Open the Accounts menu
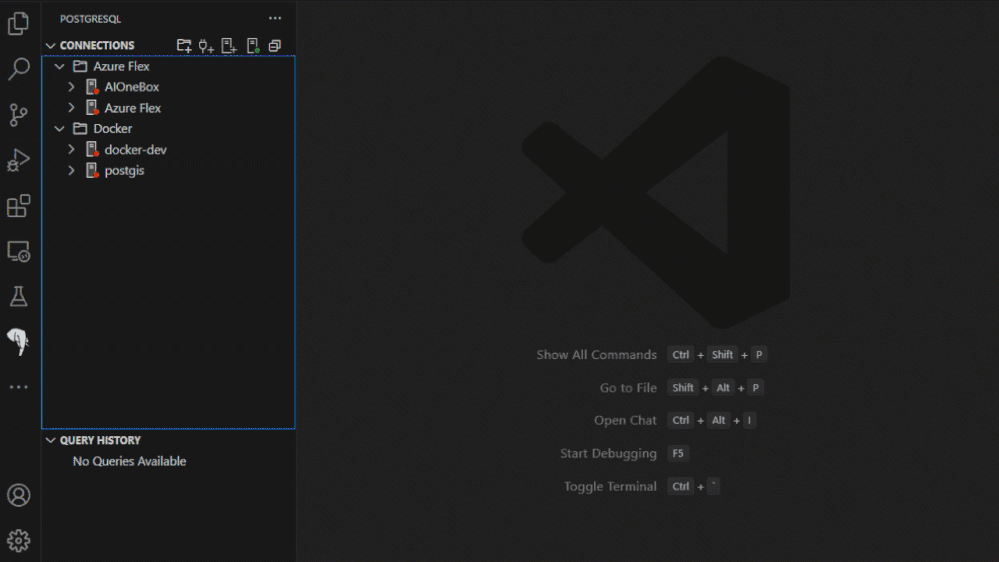Image resolution: width=999 pixels, height=562 pixels. click(x=18, y=495)
